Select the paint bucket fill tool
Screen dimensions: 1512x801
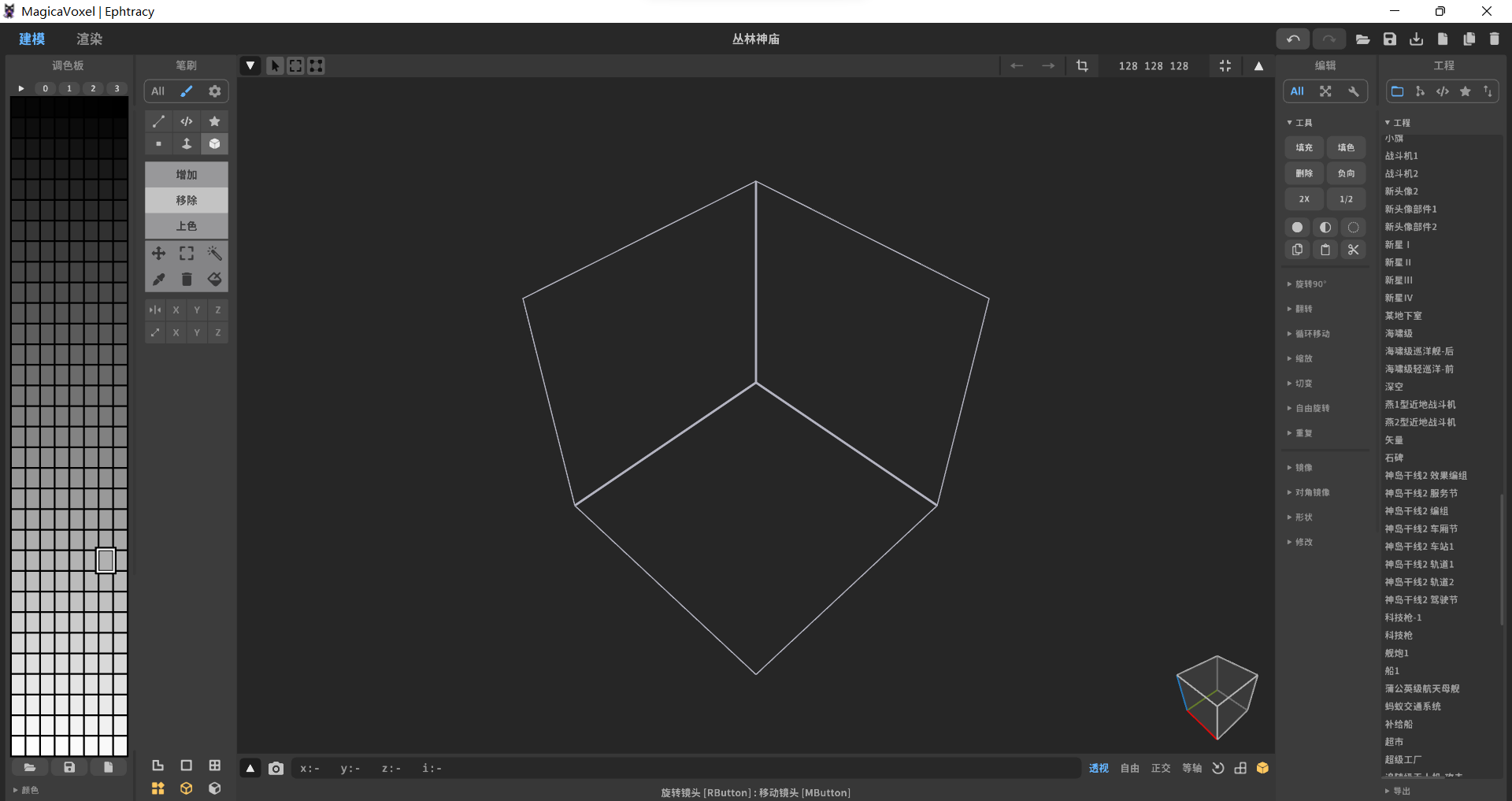[x=214, y=280]
